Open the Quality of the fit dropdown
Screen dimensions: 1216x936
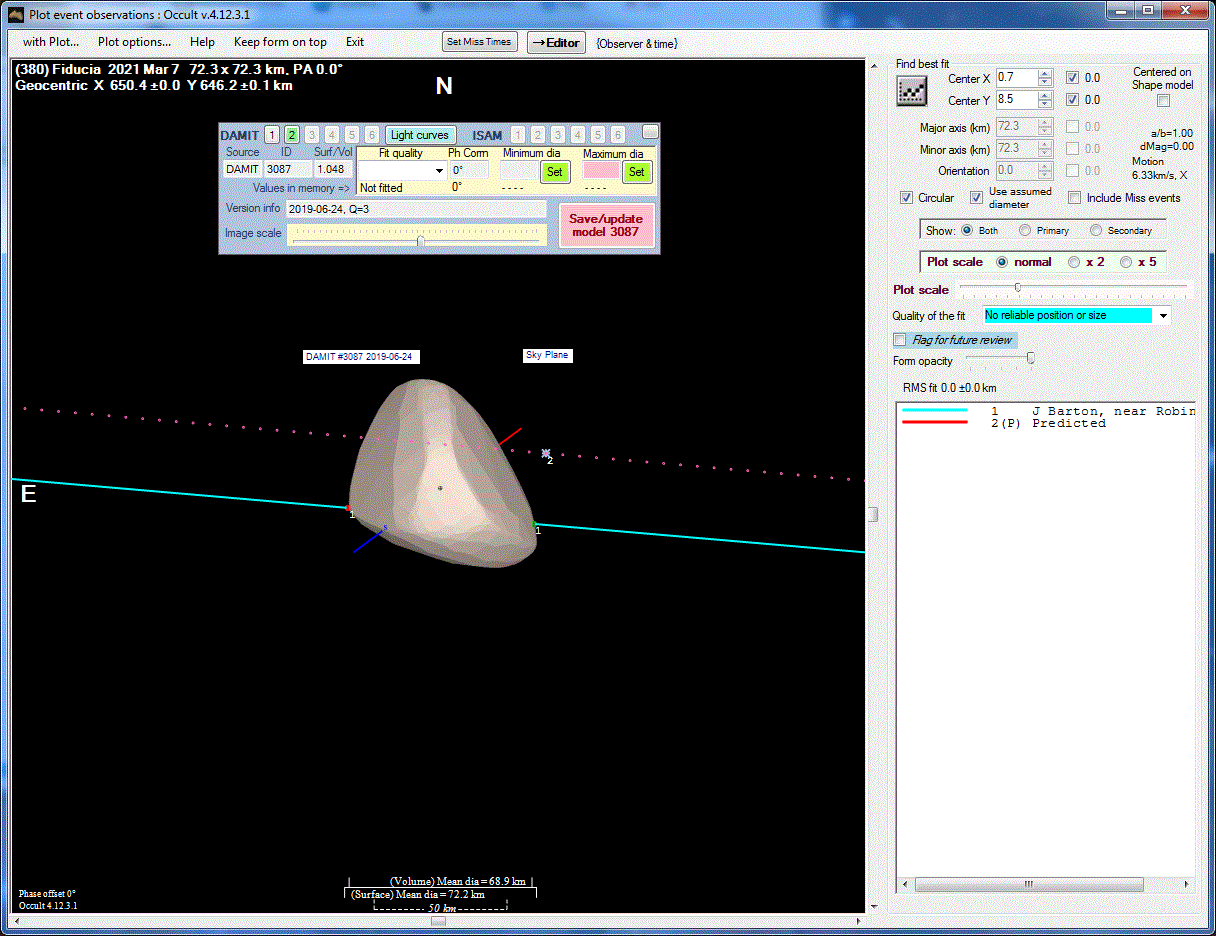1162,316
